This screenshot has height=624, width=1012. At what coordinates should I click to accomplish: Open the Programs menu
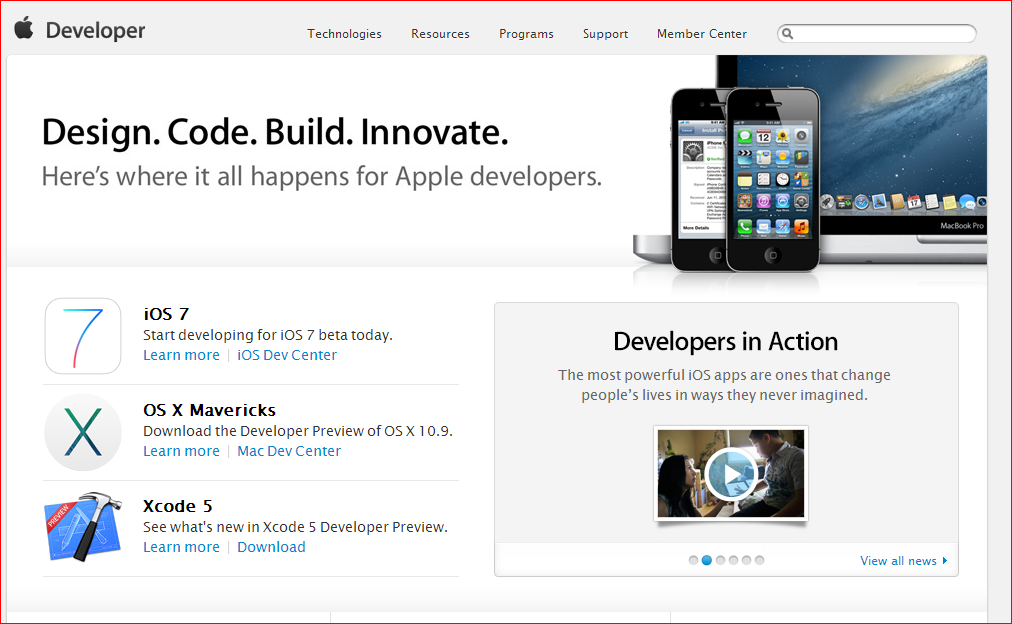point(526,34)
